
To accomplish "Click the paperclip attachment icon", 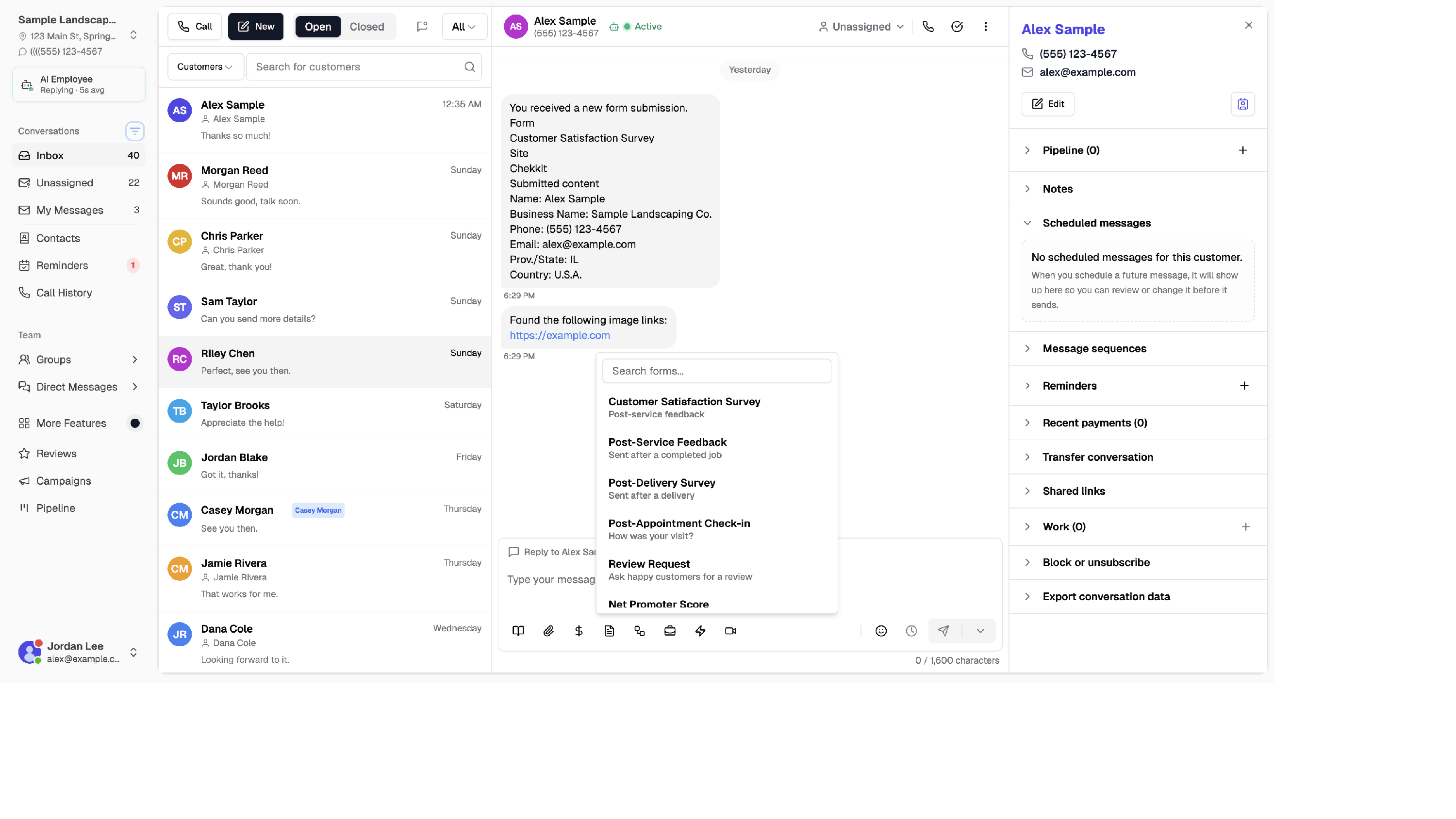I will (548, 631).
